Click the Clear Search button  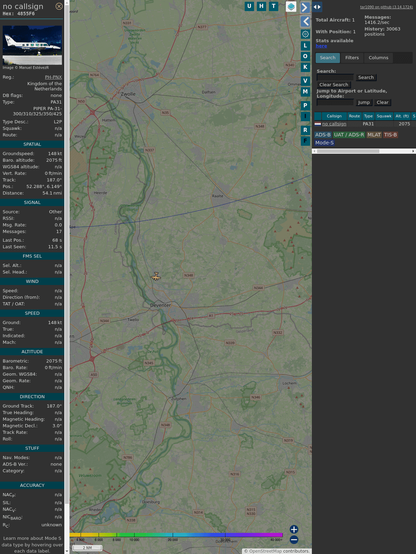click(334, 85)
